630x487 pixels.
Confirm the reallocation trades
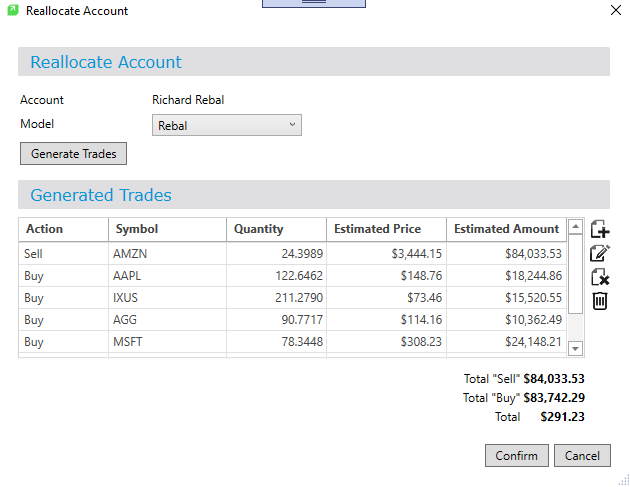(x=517, y=456)
